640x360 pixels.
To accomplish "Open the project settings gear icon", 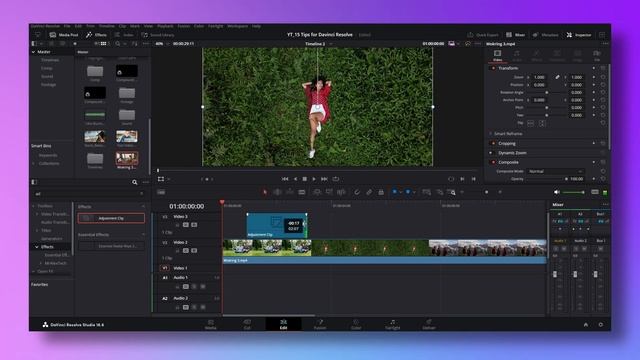I will pyautogui.click(x=600, y=325).
